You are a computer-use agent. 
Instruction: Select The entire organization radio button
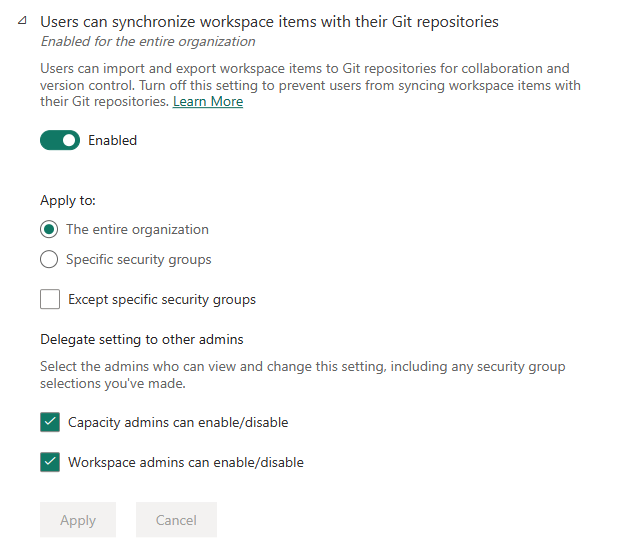coord(50,229)
